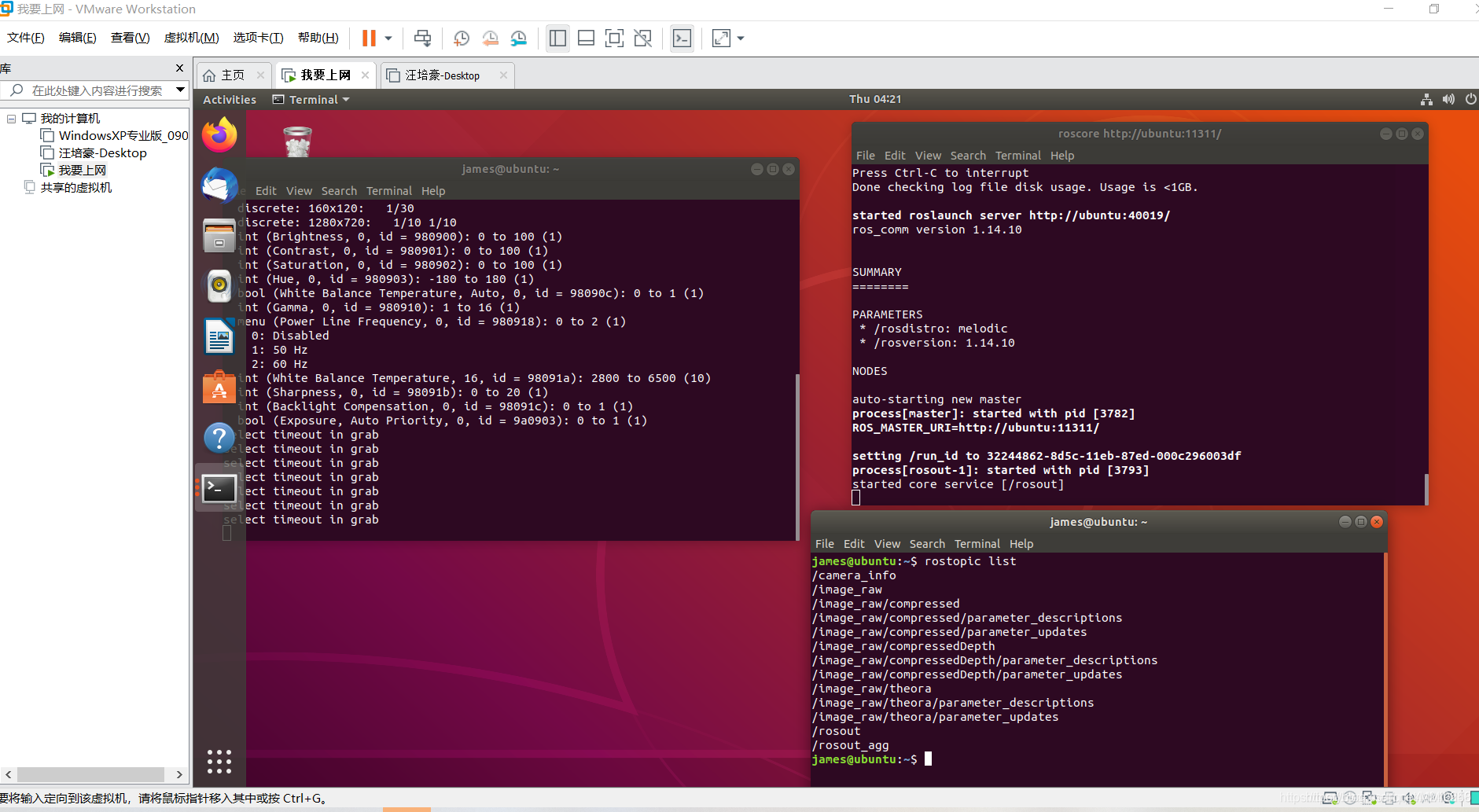Launch Firefox from the dock
The width and height of the screenshot is (1479, 812).
pyautogui.click(x=219, y=135)
